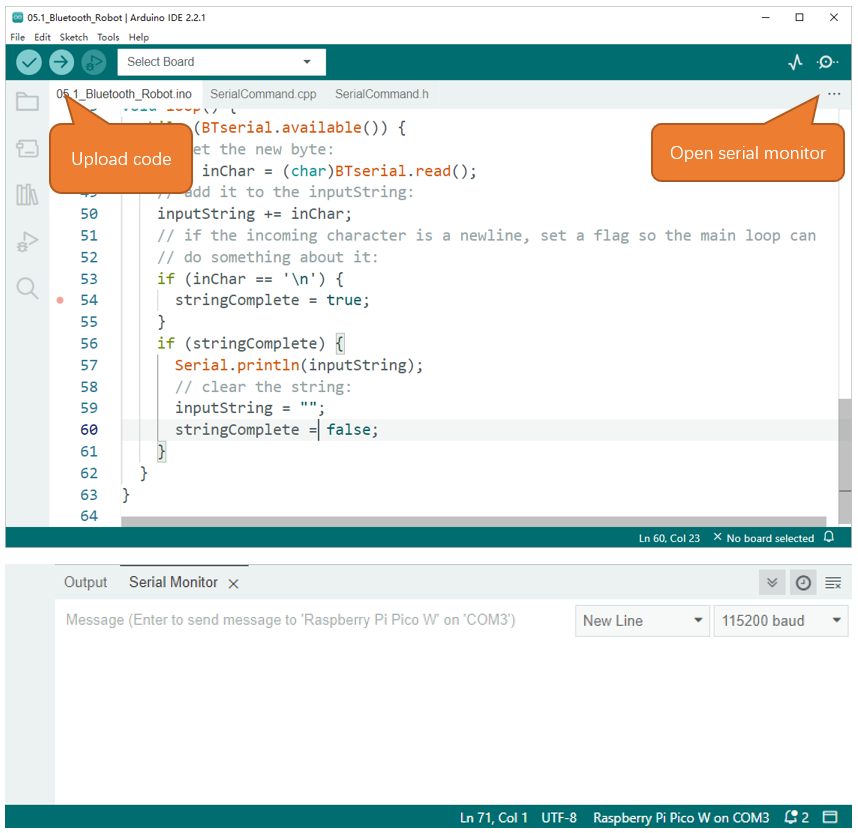
Task: Switch to the 05.1_Bluetooth_Robot.ino tab
Action: pos(125,94)
